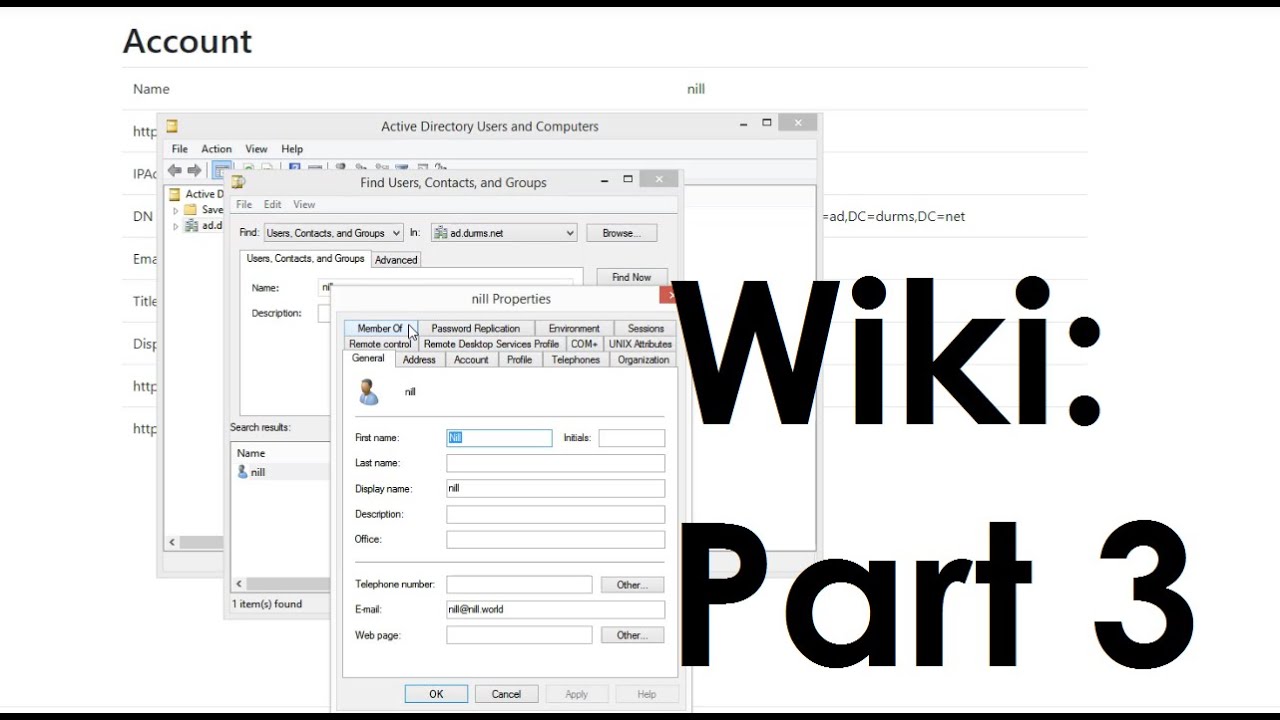Click the ad.d domain icon in console tree
The height and width of the screenshot is (720, 1280).
pyautogui.click(x=190, y=226)
